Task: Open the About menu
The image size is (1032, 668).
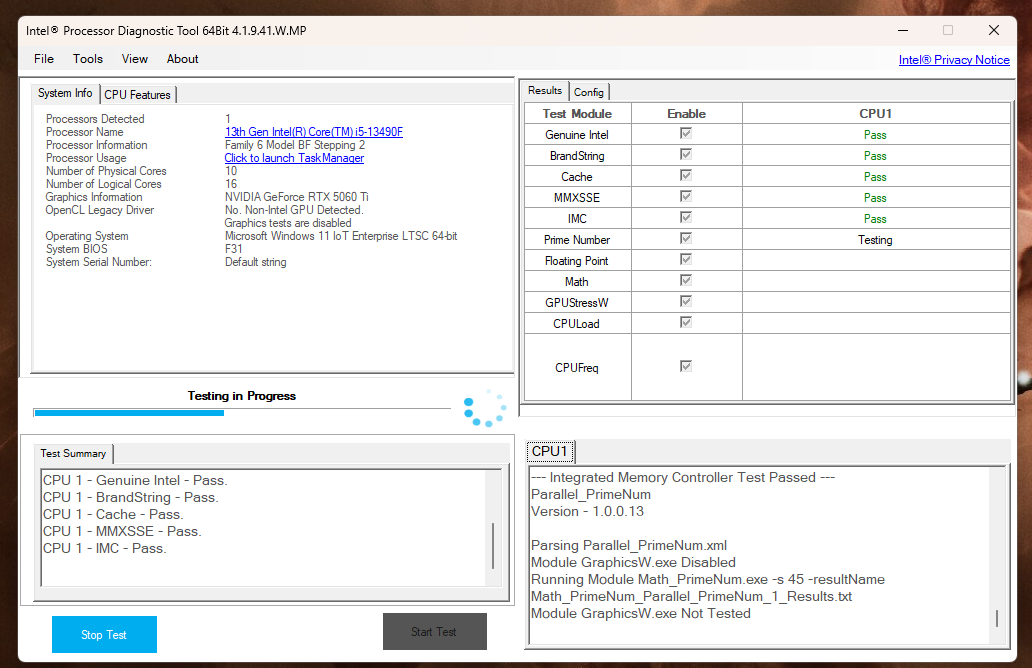Action: click(182, 59)
